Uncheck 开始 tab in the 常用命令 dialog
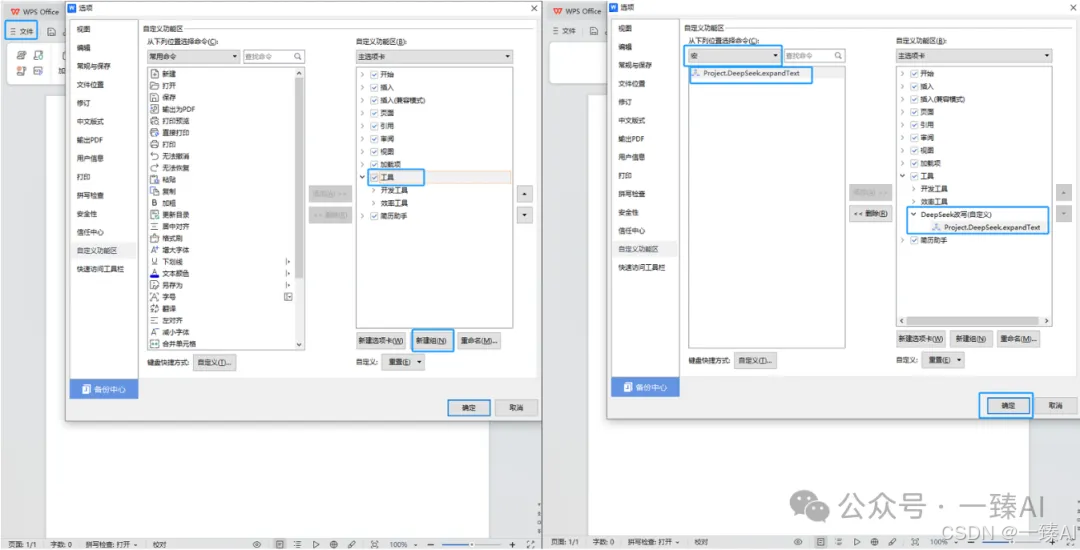Viewport: 1080px width, 550px height. coord(374,74)
